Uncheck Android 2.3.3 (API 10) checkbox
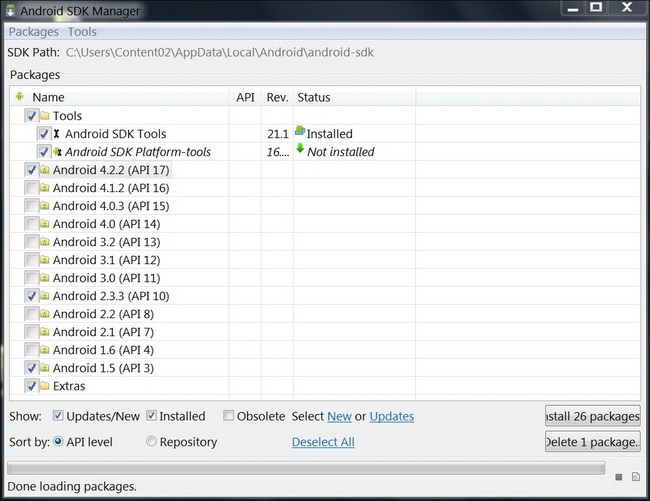 [x=31, y=296]
